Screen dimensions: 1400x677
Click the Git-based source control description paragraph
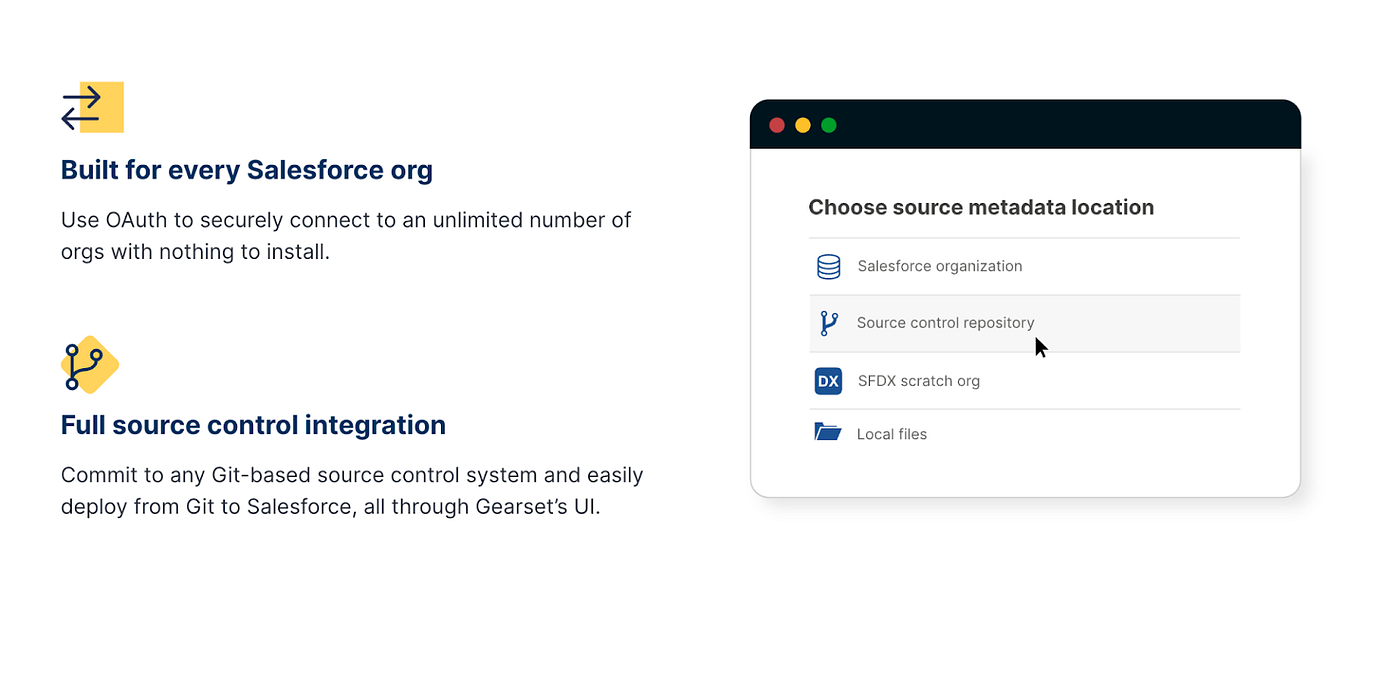(x=351, y=491)
